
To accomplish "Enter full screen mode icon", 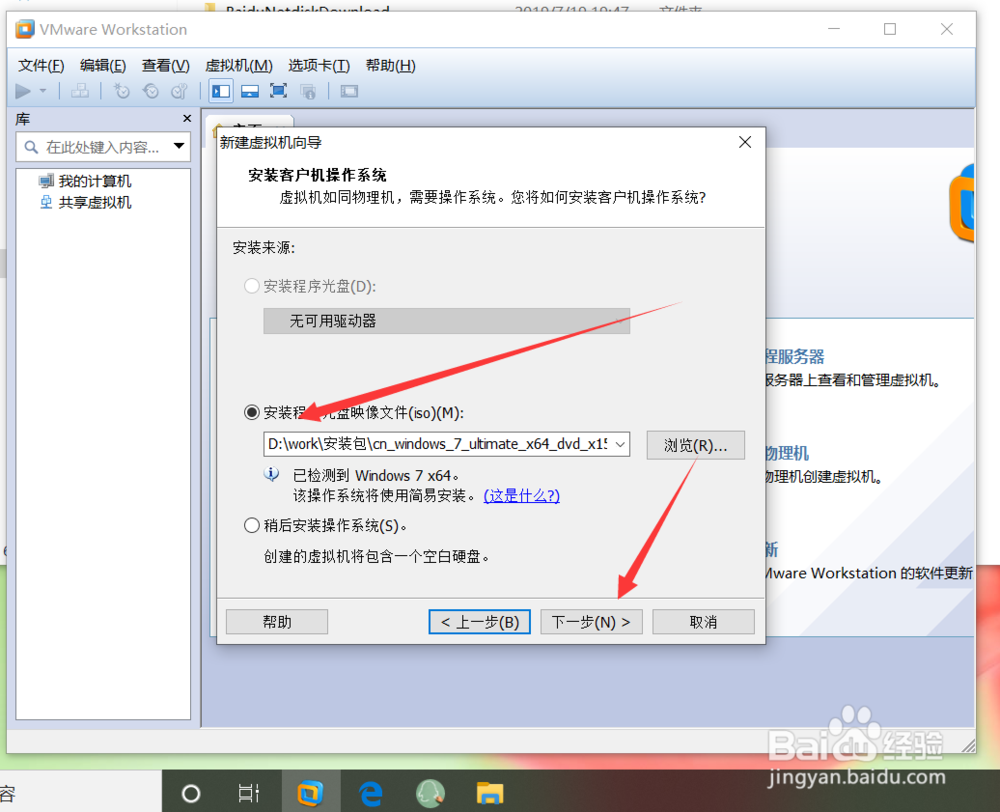I will [x=277, y=91].
